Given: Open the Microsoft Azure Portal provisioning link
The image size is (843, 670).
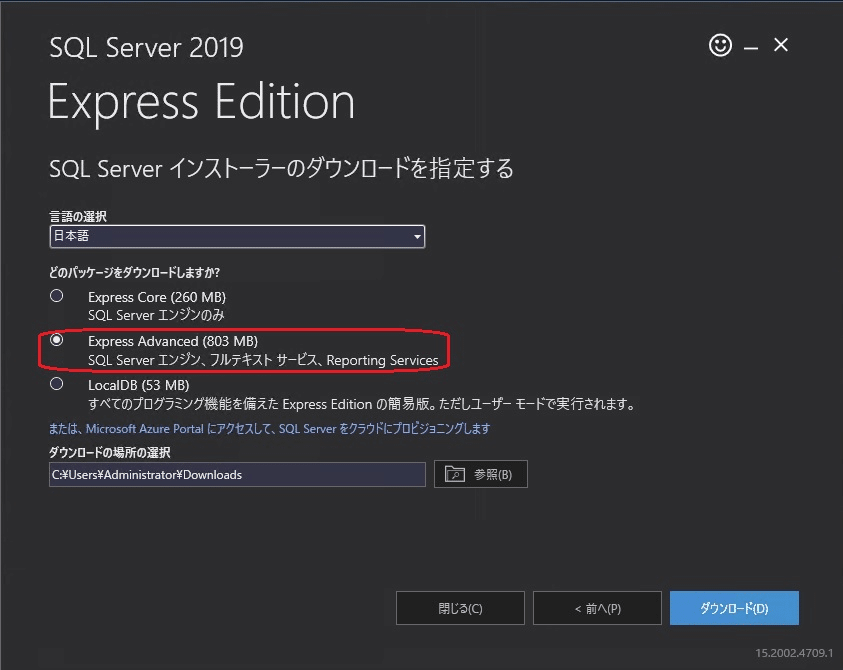Looking at the screenshot, I should pyautogui.click(x=269, y=429).
